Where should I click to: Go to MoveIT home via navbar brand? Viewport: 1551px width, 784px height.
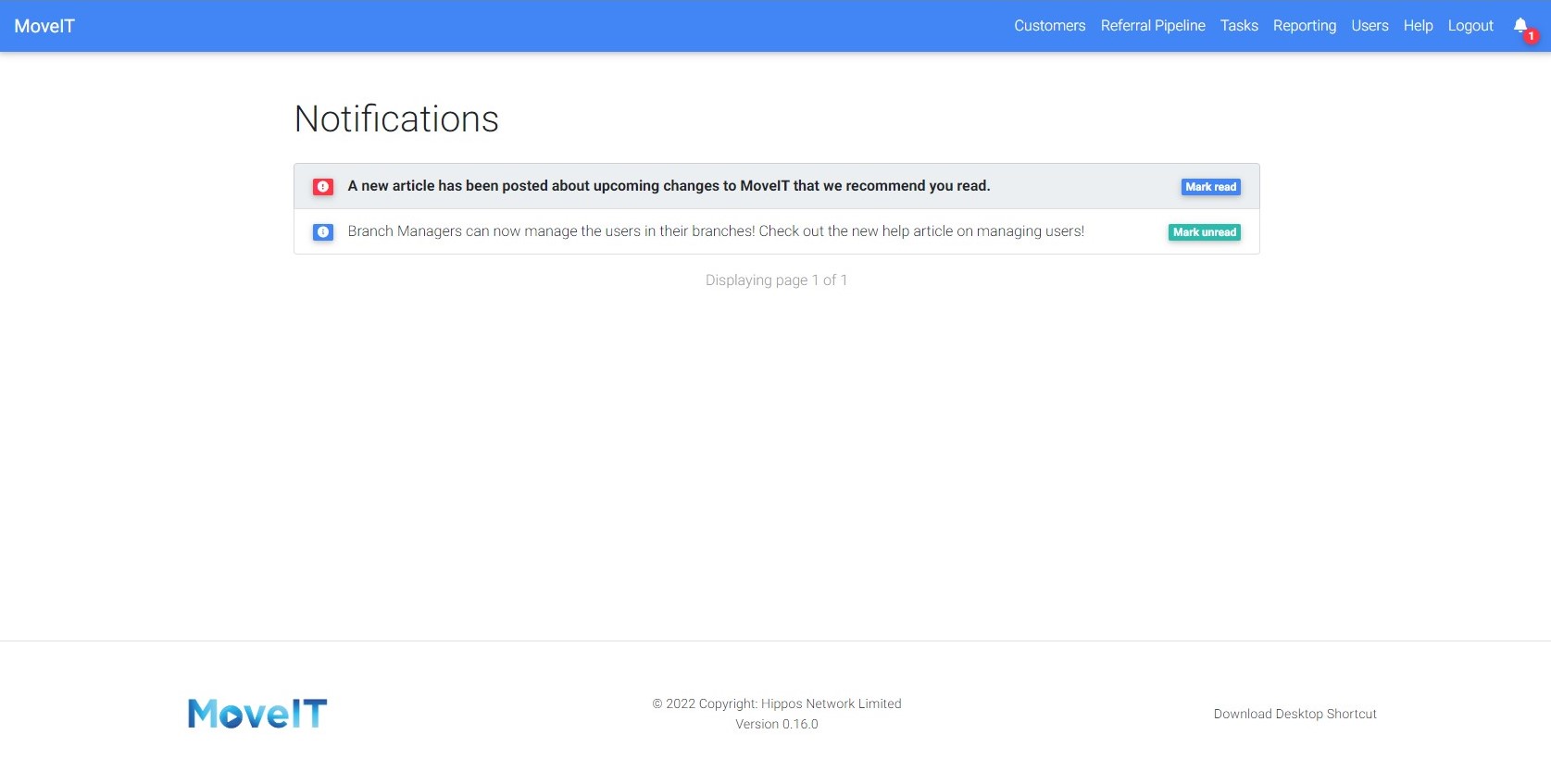(44, 26)
